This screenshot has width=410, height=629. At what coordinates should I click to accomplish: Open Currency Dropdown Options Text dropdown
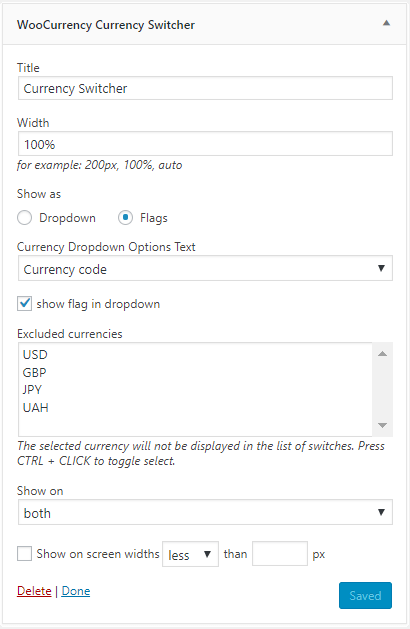tap(205, 268)
